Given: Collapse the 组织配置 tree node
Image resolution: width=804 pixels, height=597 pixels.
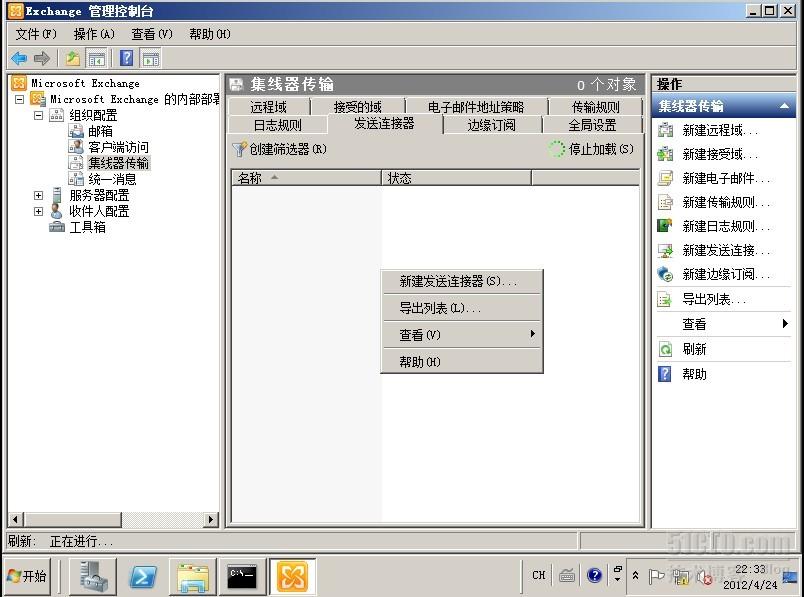Looking at the screenshot, I should [x=38, y=115].
